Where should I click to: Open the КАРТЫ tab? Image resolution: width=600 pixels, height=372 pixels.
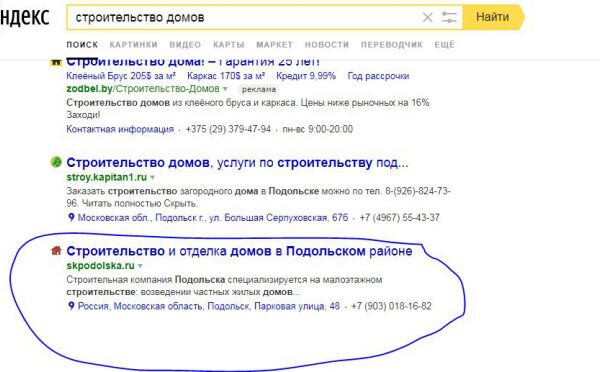[x=229, y=45]
